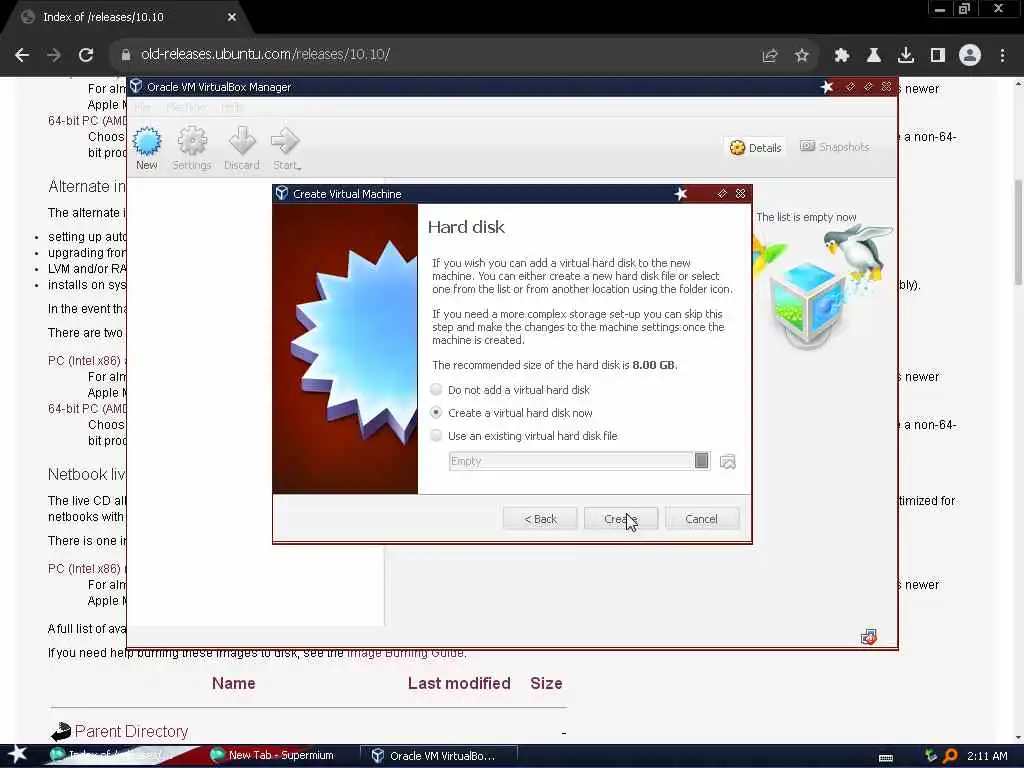Click the share page icon
The height and width of the screenshot is (768, 1024).
point(770,56)
